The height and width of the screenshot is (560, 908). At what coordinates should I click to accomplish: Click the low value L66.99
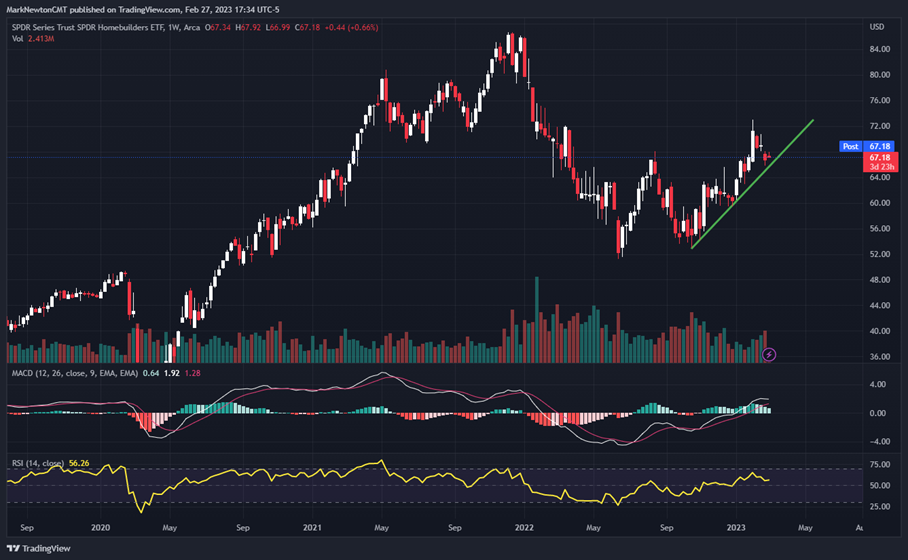pos(278,27)
